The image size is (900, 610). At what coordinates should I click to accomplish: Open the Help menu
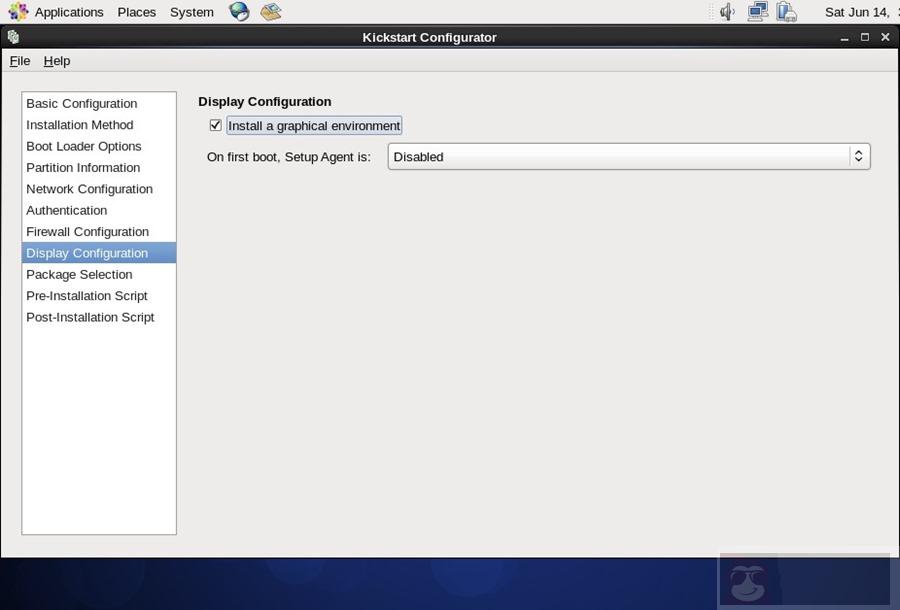(x=56, y=60)
